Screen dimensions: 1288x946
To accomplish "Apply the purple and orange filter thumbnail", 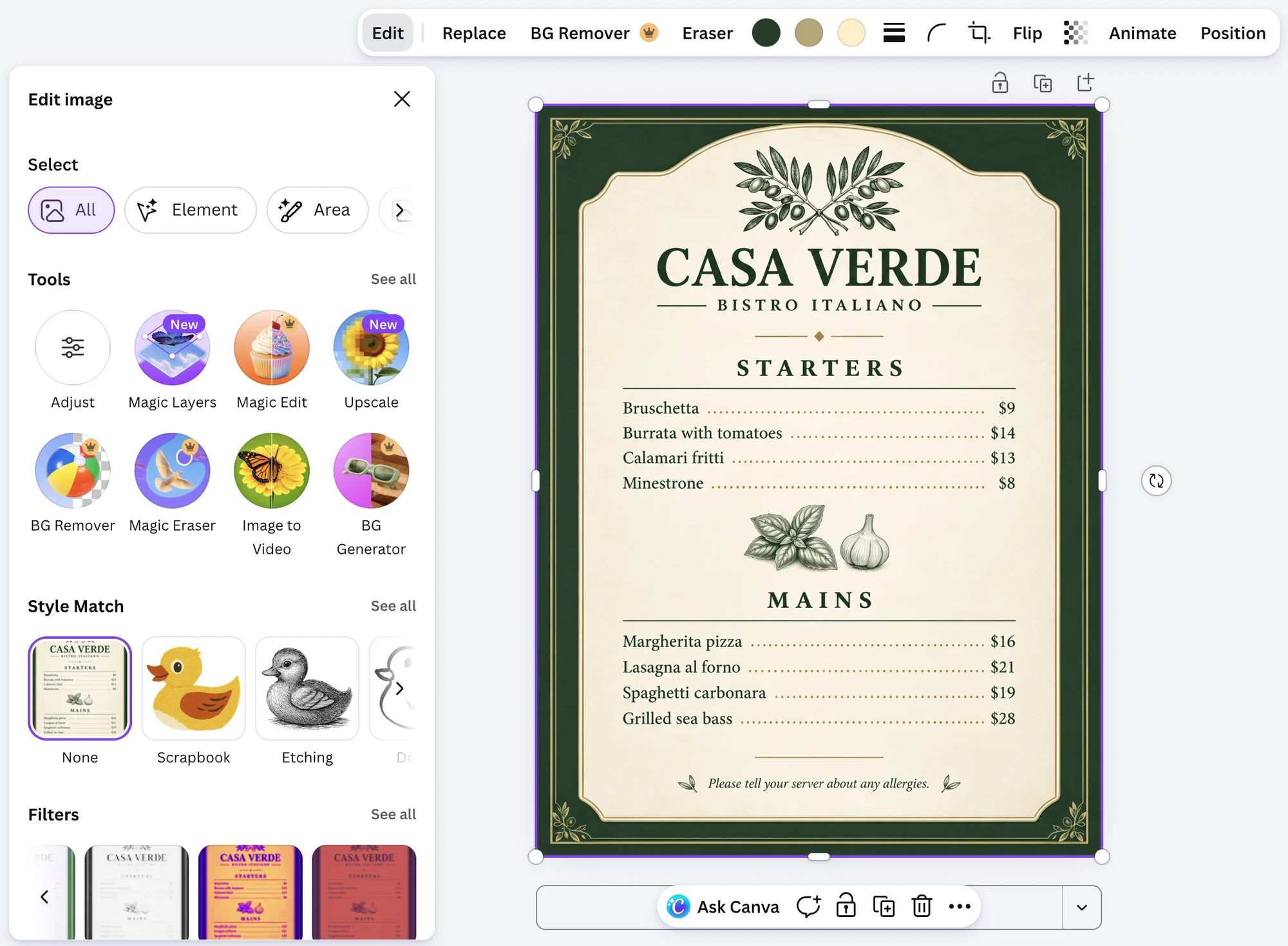I will click(x=251, y=892).
